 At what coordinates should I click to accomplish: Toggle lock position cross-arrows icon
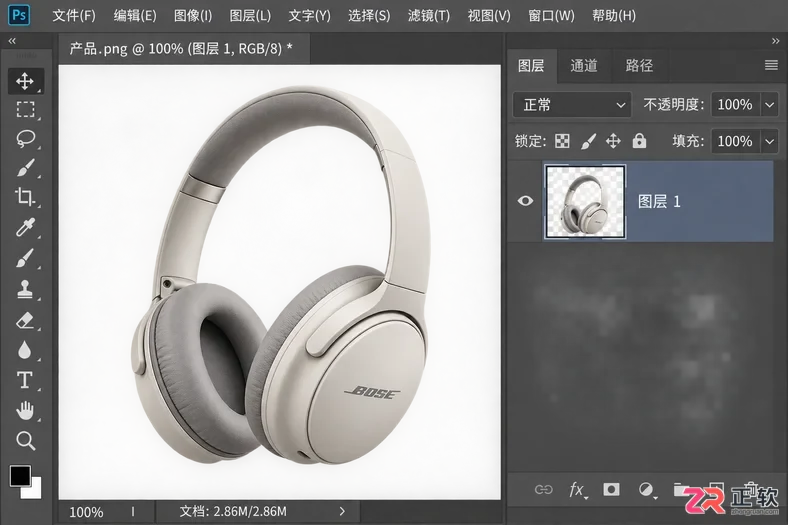(613, 141)
